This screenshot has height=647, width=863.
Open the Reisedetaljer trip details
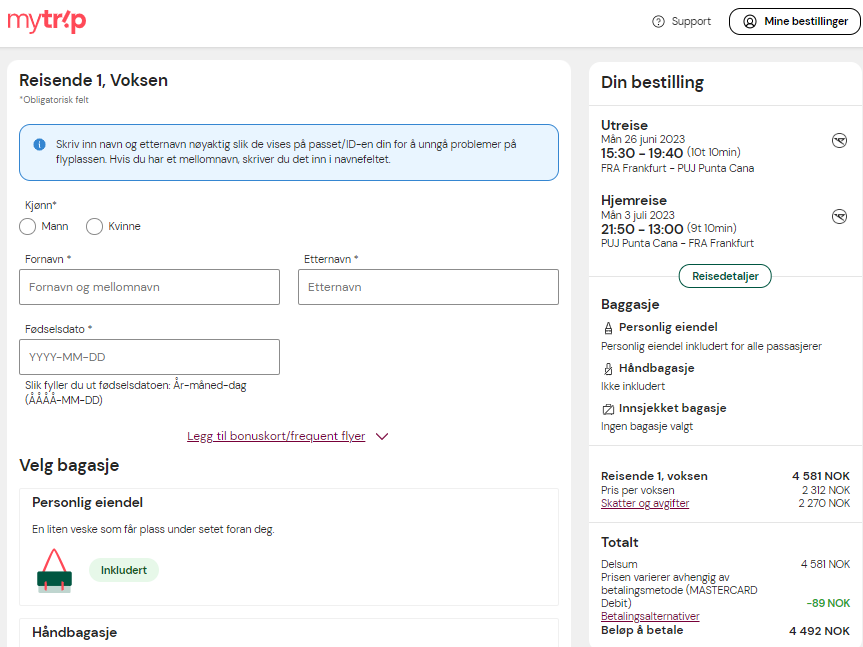(725, 276)
